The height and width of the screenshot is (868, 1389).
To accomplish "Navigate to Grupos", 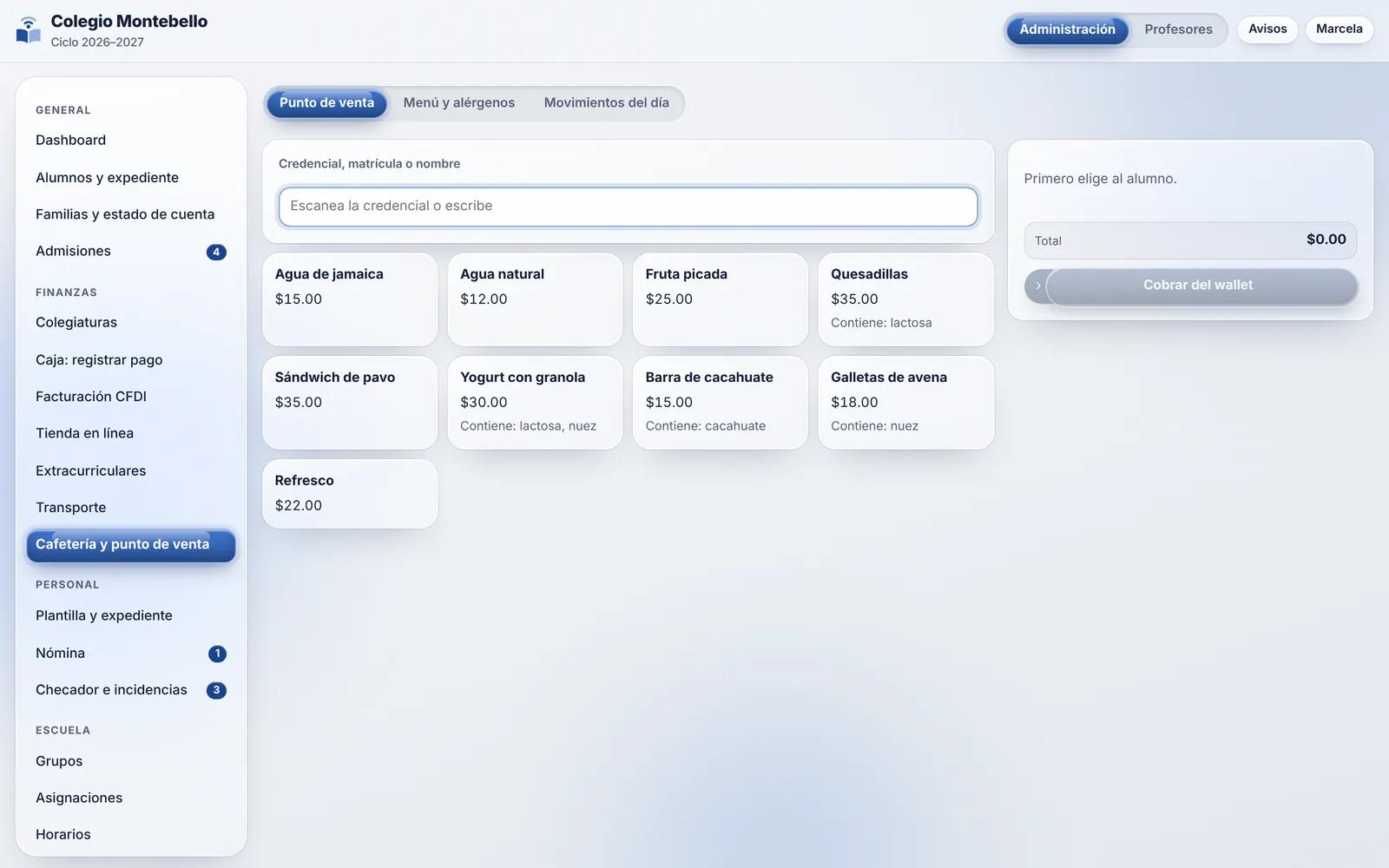I will pyautogui.click(x=131, y=761).
